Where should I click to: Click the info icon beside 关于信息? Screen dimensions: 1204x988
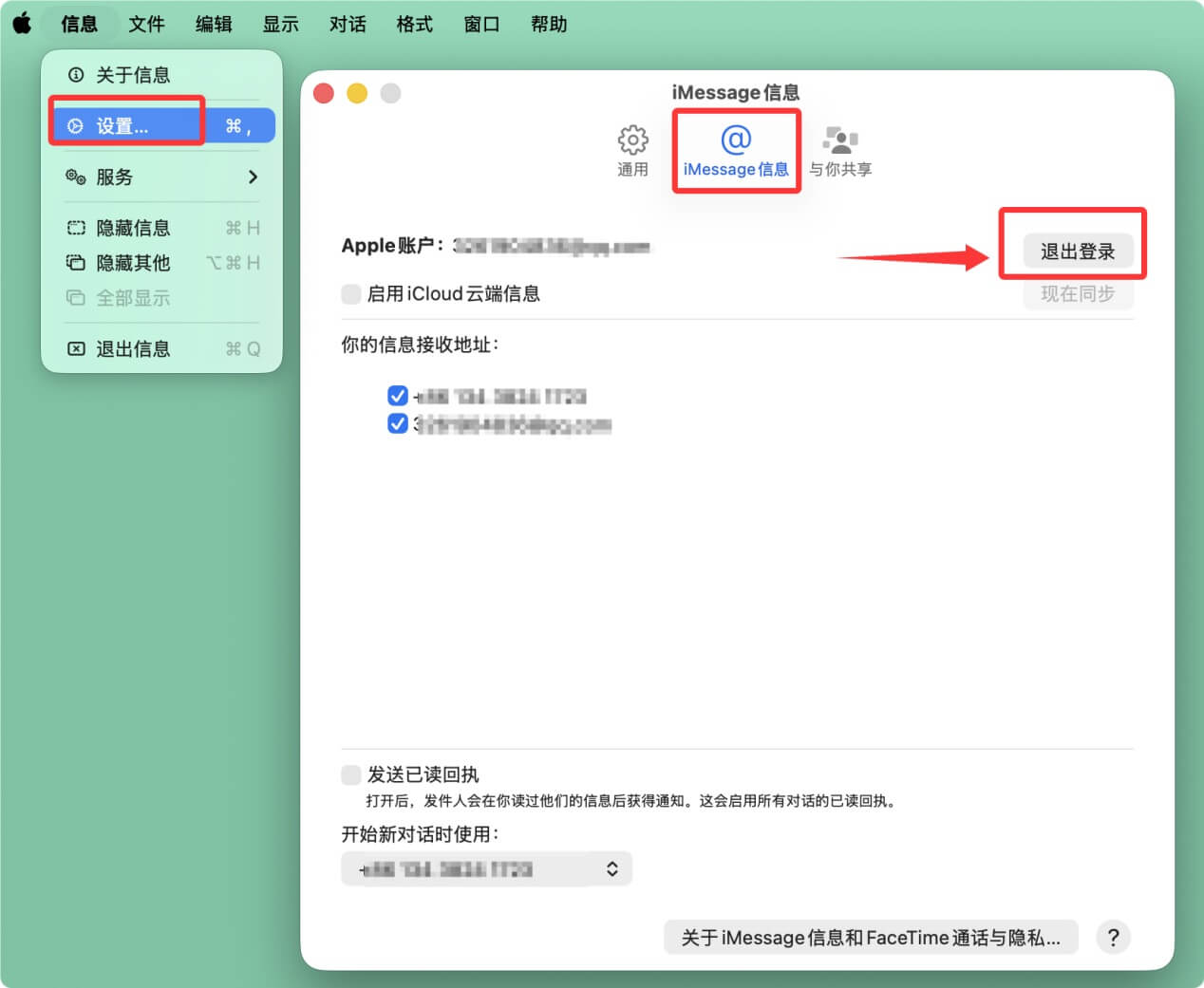click(x=75, y=75)
